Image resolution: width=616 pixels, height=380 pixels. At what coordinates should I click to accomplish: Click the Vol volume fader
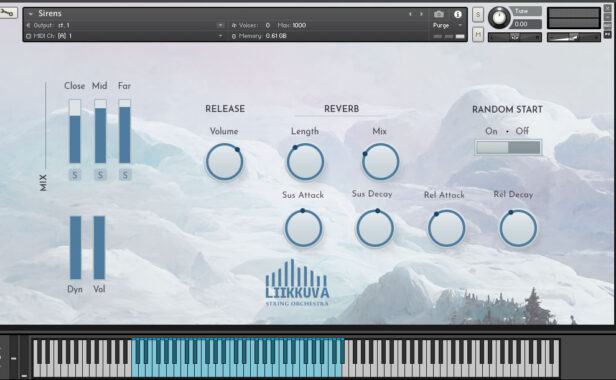pyautogui.click(x=99, y=248)
